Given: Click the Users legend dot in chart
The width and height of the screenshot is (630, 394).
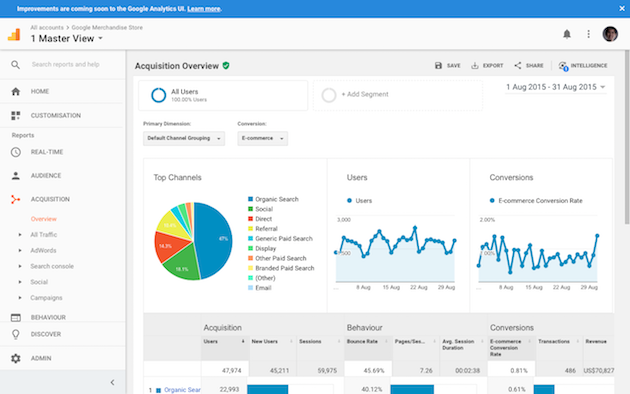Looking at the screenshot, I should 349,200.
